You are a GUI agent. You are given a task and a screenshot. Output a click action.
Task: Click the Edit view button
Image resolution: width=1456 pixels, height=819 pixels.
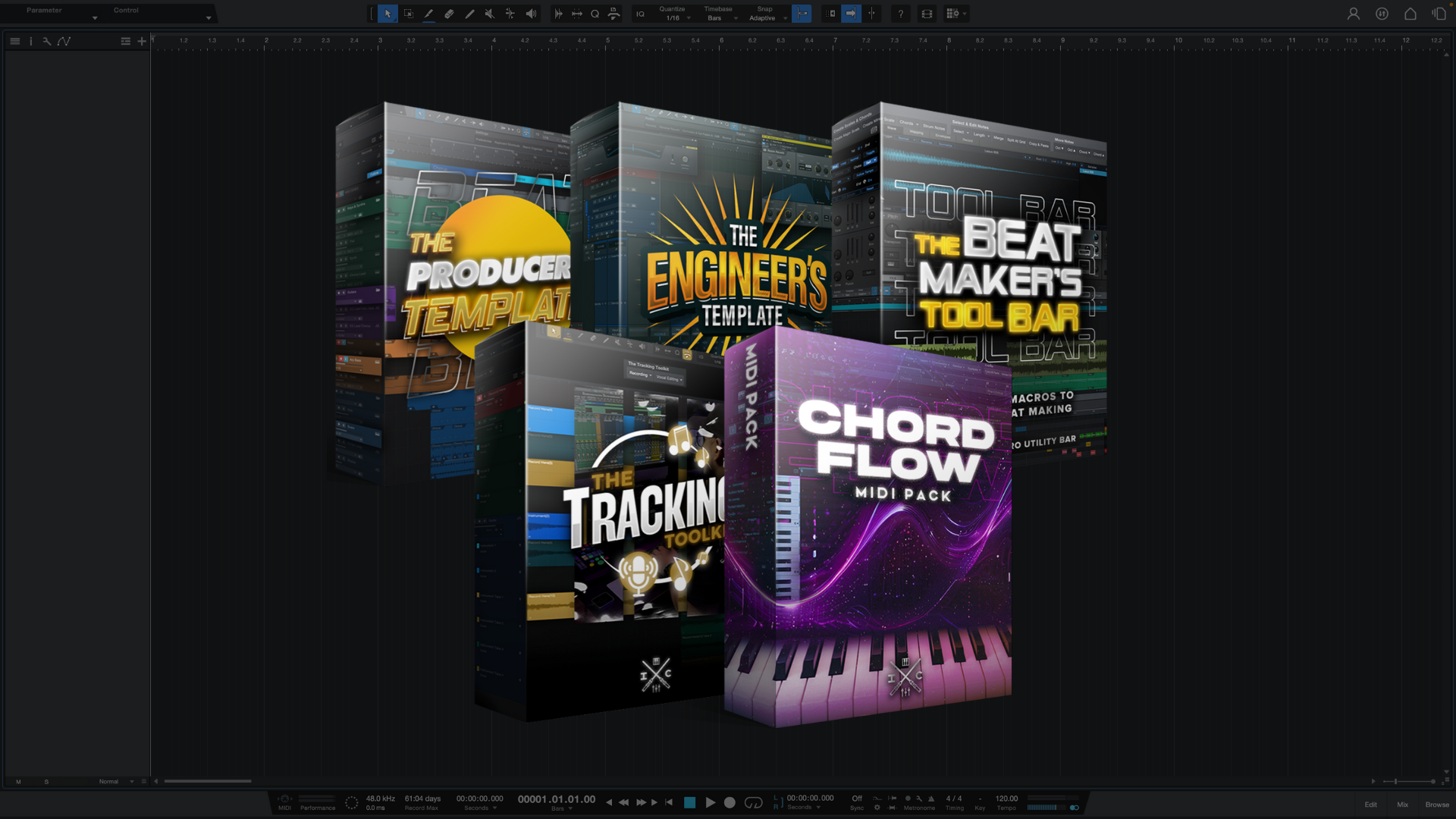(x=1370, y=805)
